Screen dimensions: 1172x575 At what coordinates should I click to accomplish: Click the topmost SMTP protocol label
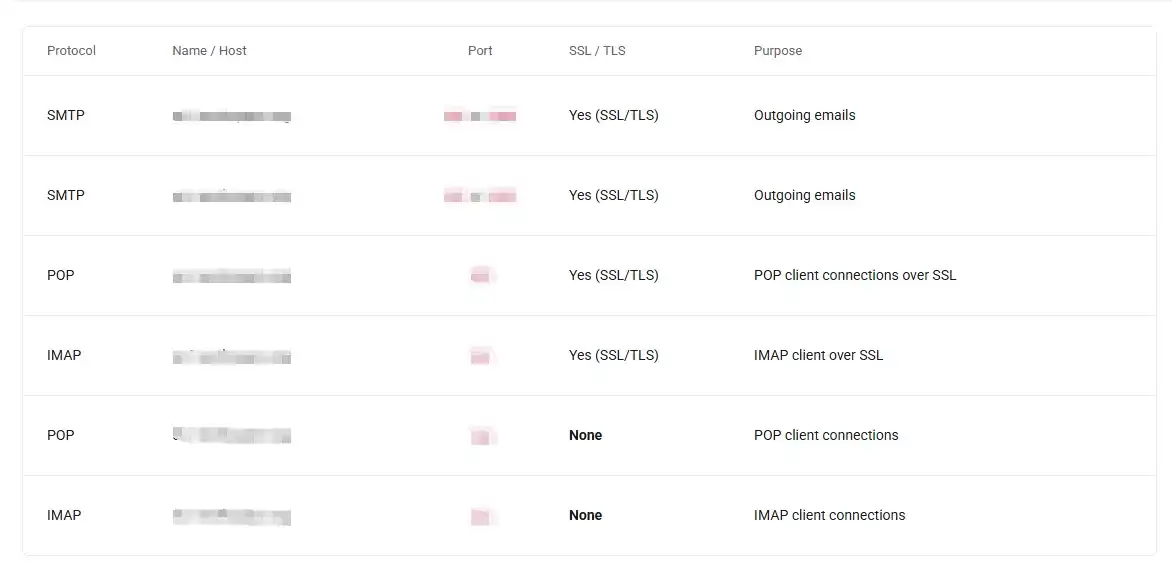pos(66,115)
